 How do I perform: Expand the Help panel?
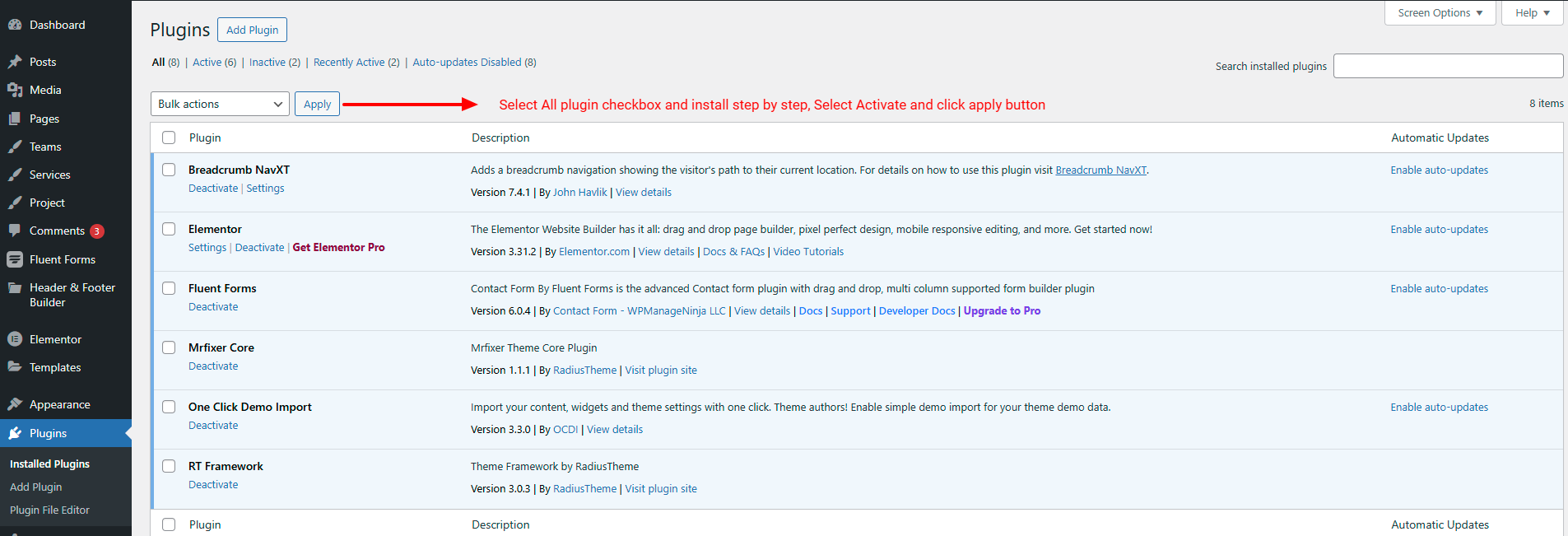[x=1532, y=12]
